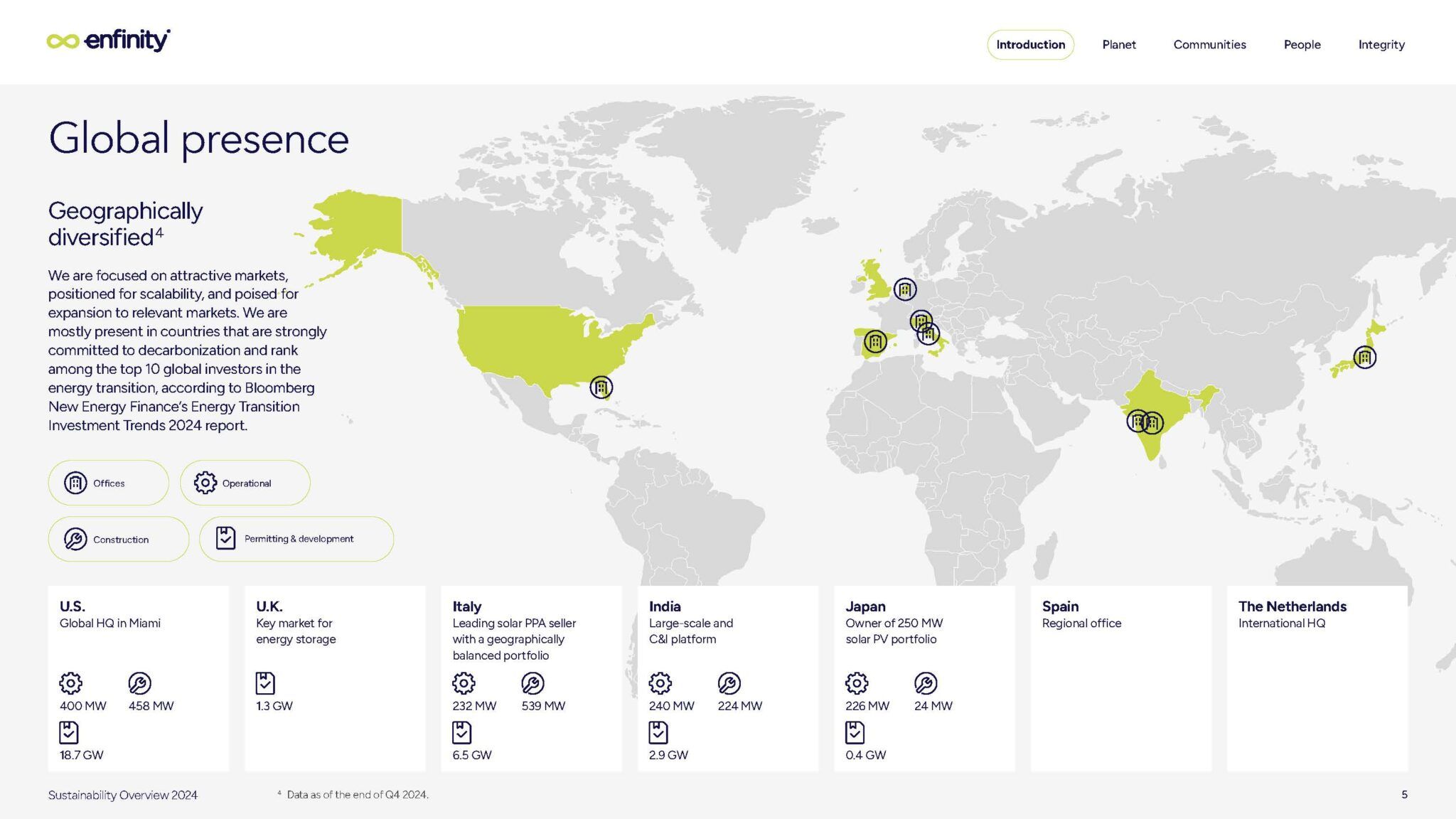
Task: Click the Netherlands office marker on the map
Action: coord(905,289)
